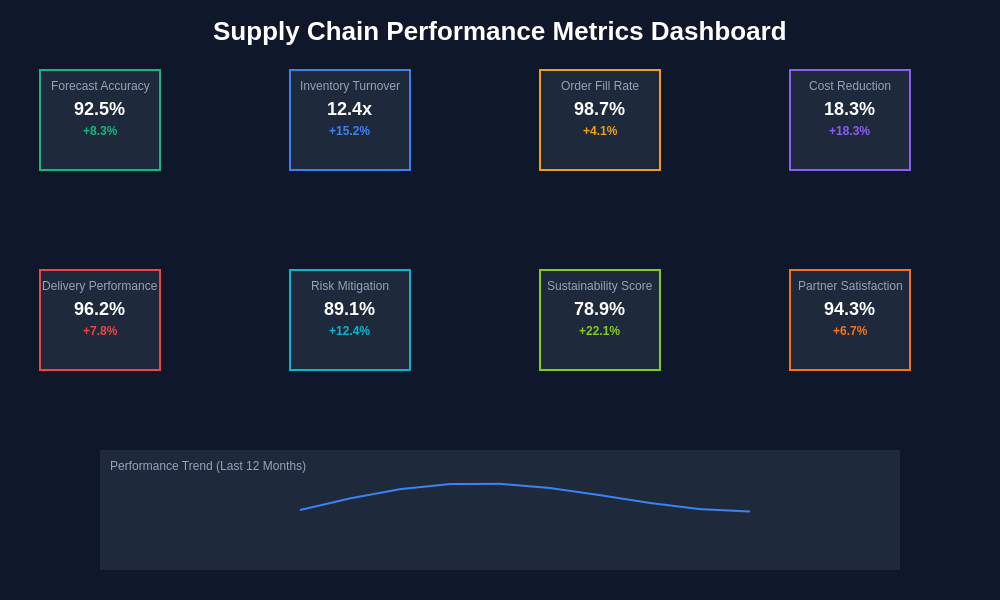Select the purple +18.3% change indicator
This screenshot has height=600, width=1000.
pos(850,131)
